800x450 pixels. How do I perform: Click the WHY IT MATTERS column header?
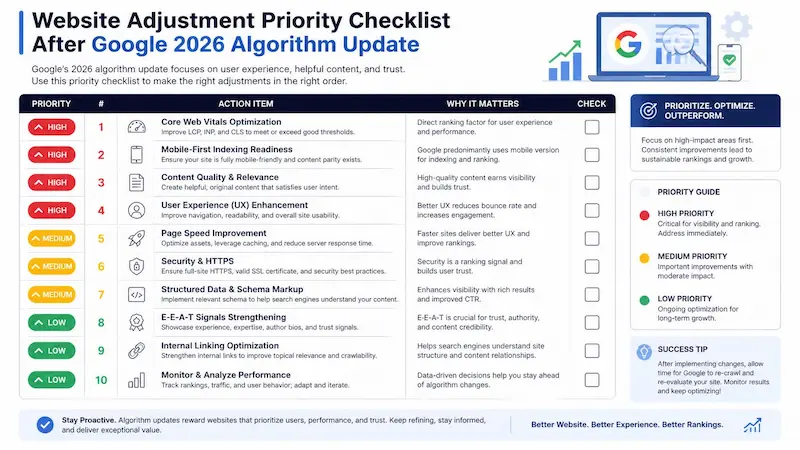point(483,104)
